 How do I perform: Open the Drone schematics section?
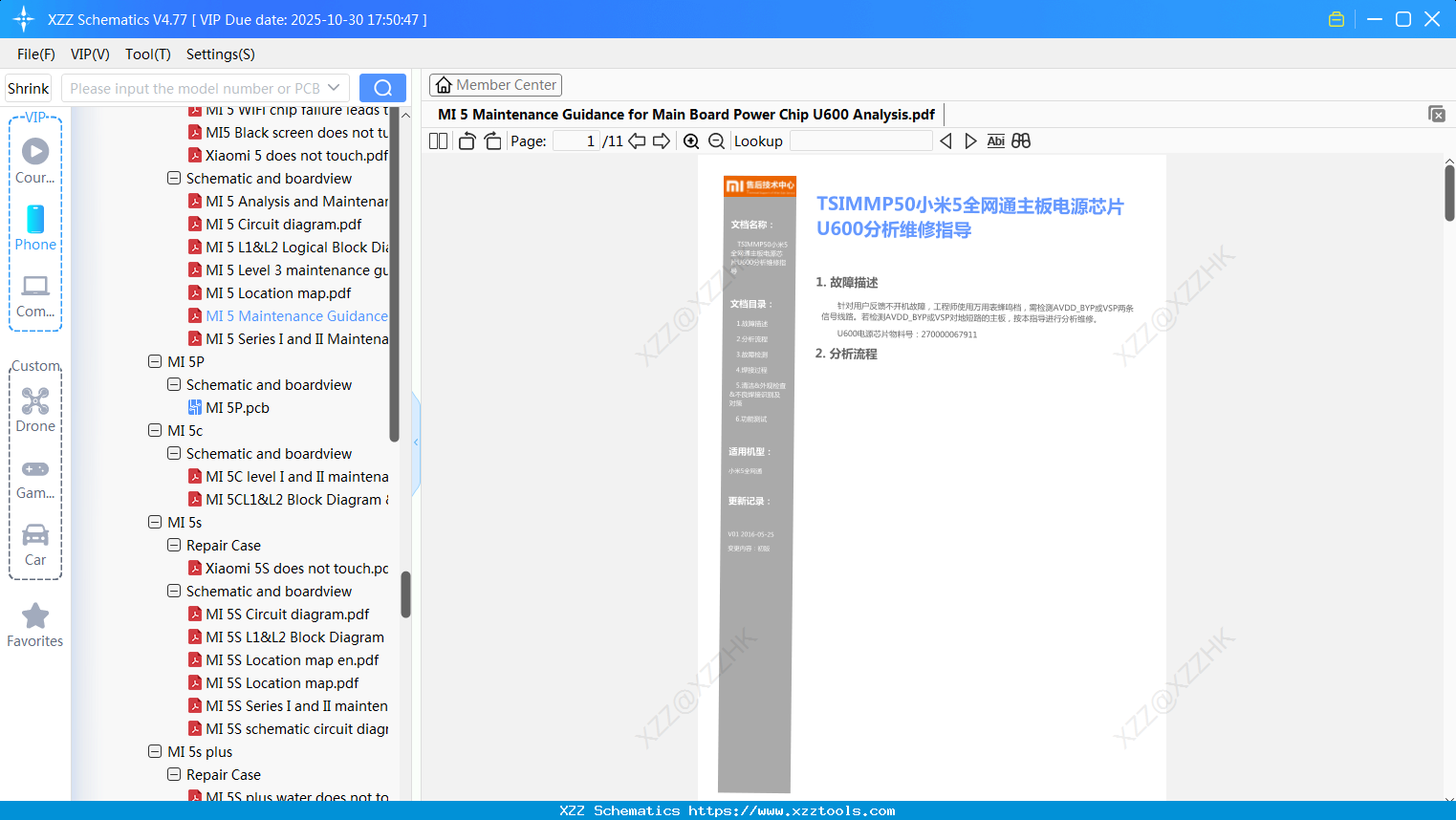point(35,409)
